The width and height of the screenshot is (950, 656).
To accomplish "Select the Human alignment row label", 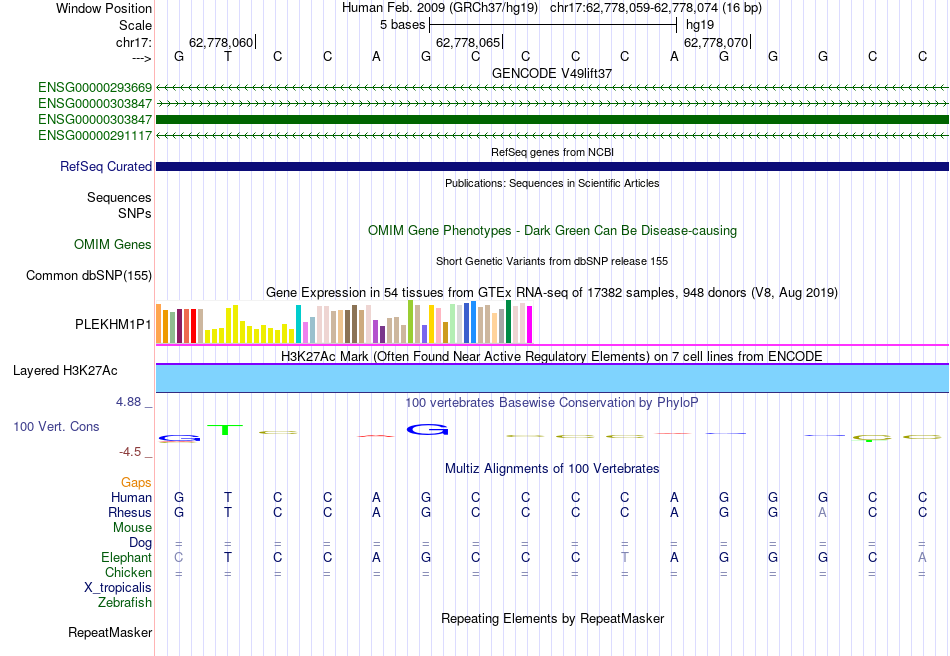I will click(131, 497).
